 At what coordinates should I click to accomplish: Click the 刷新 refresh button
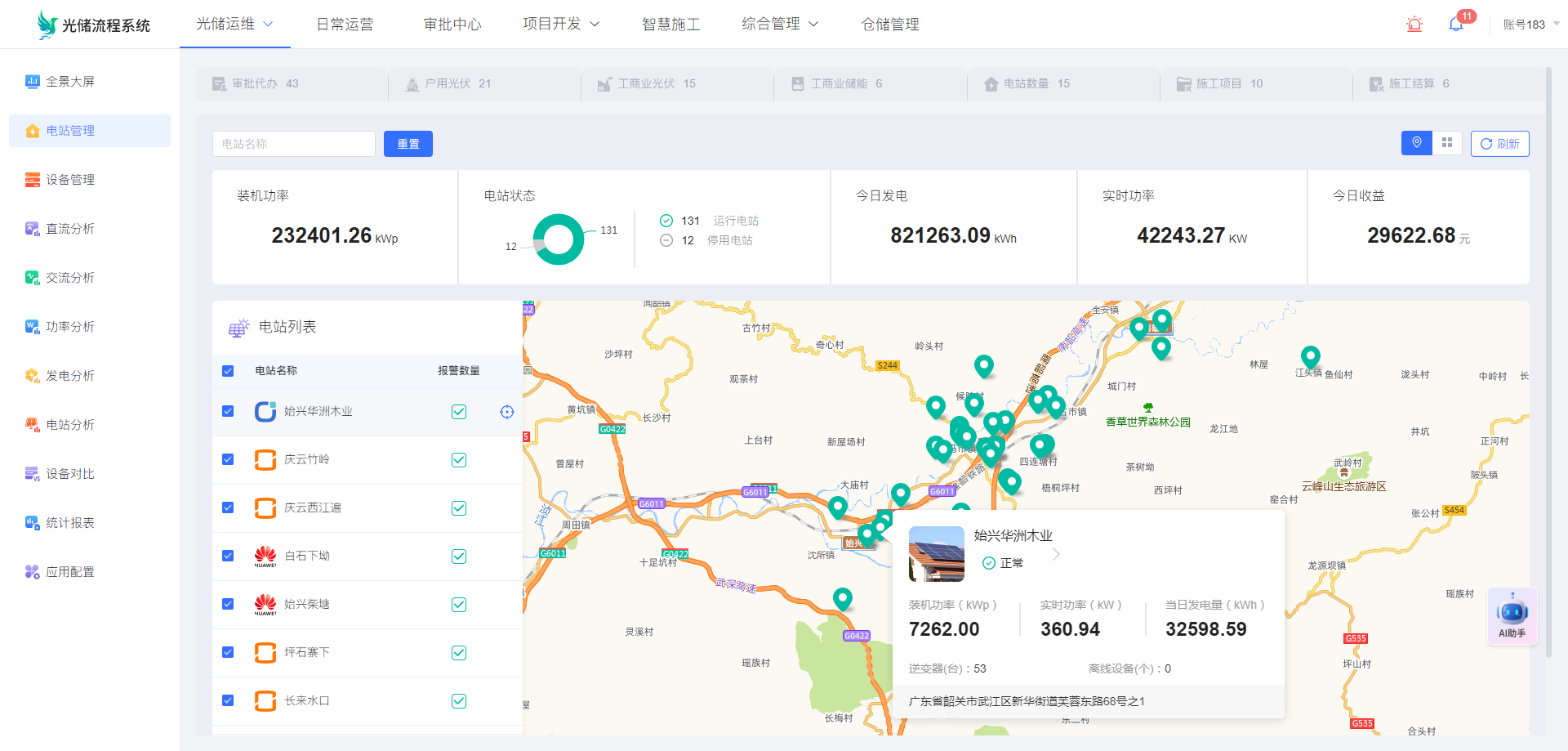tap(1500, 144)
